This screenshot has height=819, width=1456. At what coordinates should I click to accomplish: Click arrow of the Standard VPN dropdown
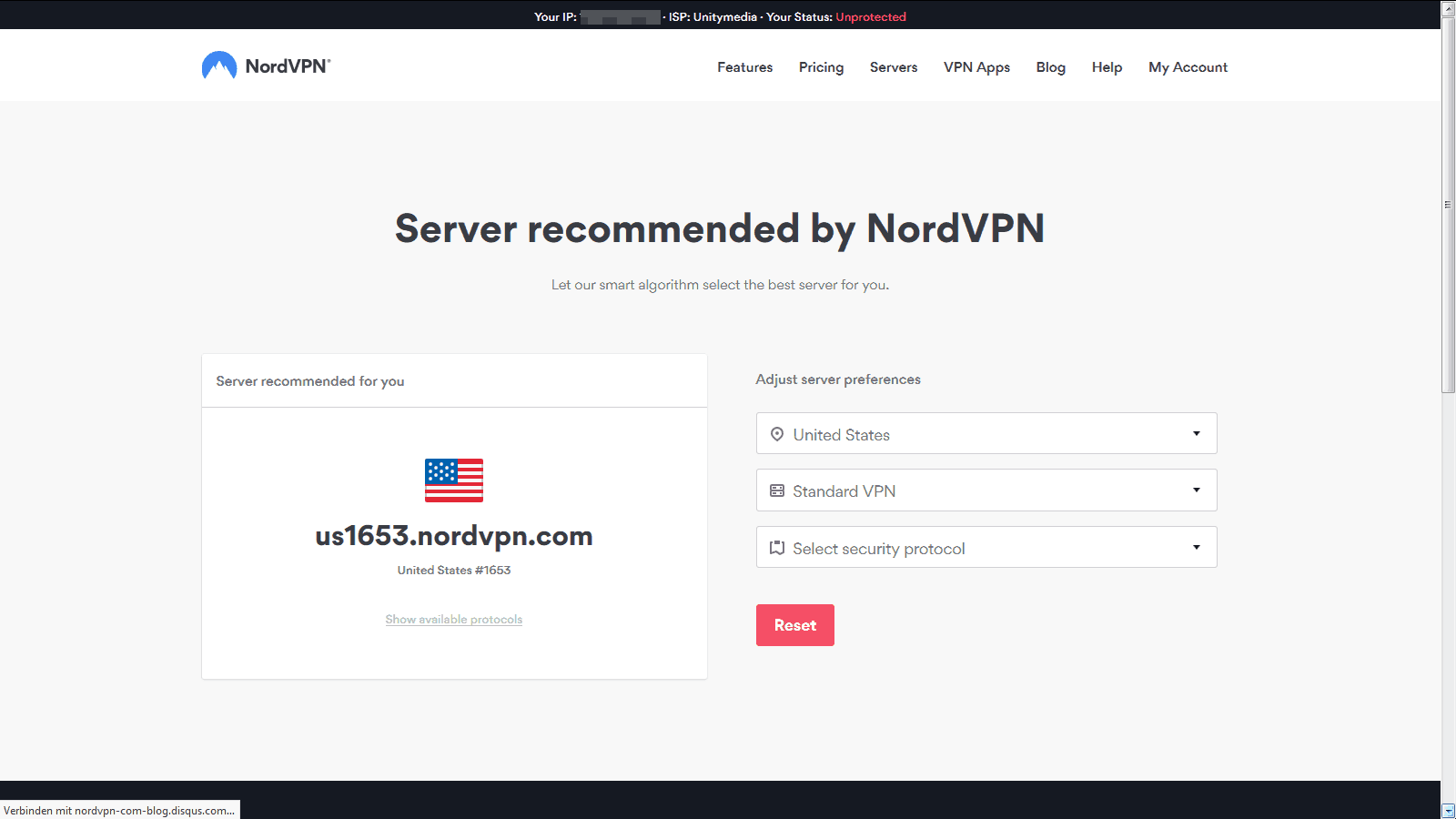point(1197,490)
